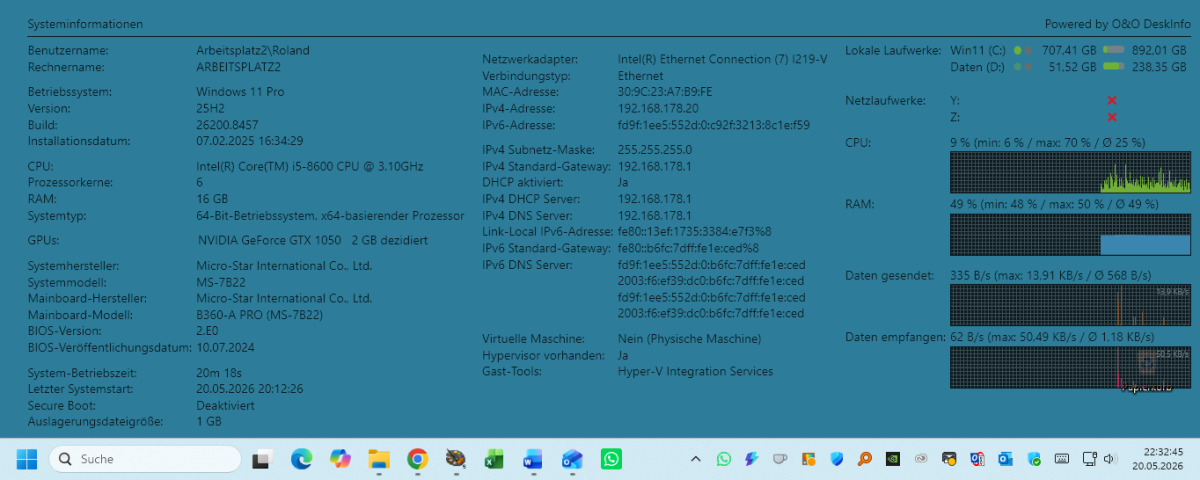Click the purple lightning bolt tray icon
The width and height of the screenshot is (1200, 480).
coord(752,459)
